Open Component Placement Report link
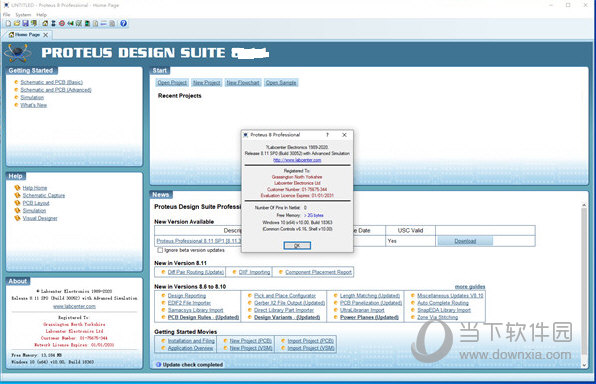Image resolution: width=596 pixels, height=384 pixels. coord(318,272)
